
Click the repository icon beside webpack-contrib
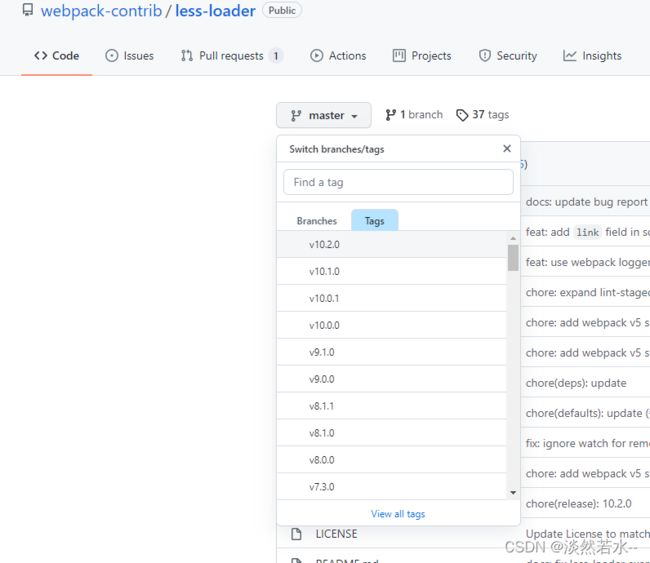click(x=28, y=10)
